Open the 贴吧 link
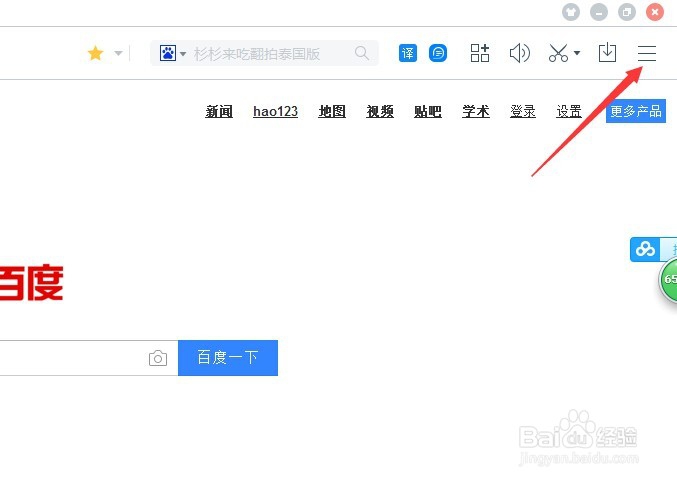Viewport: 677px width, 482px height. 428,111
